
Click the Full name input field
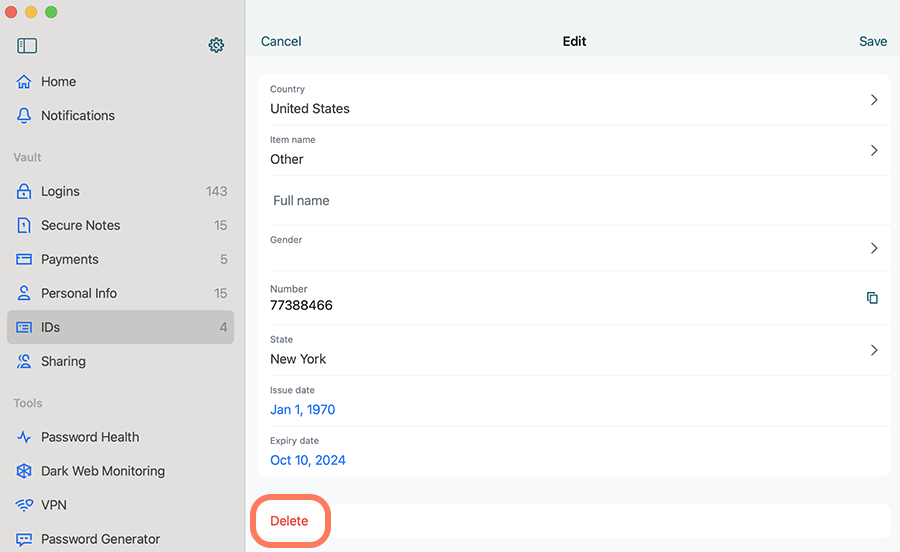574,201
